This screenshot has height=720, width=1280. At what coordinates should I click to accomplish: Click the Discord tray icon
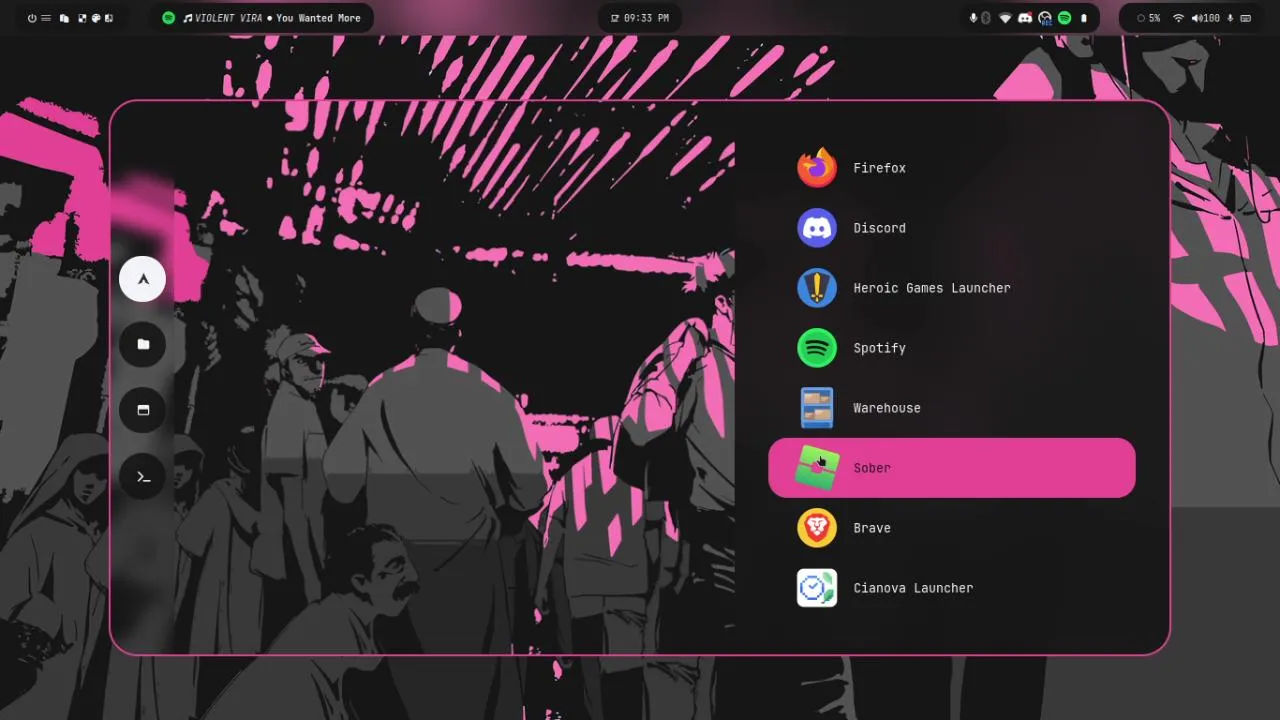click(1025, 18)
